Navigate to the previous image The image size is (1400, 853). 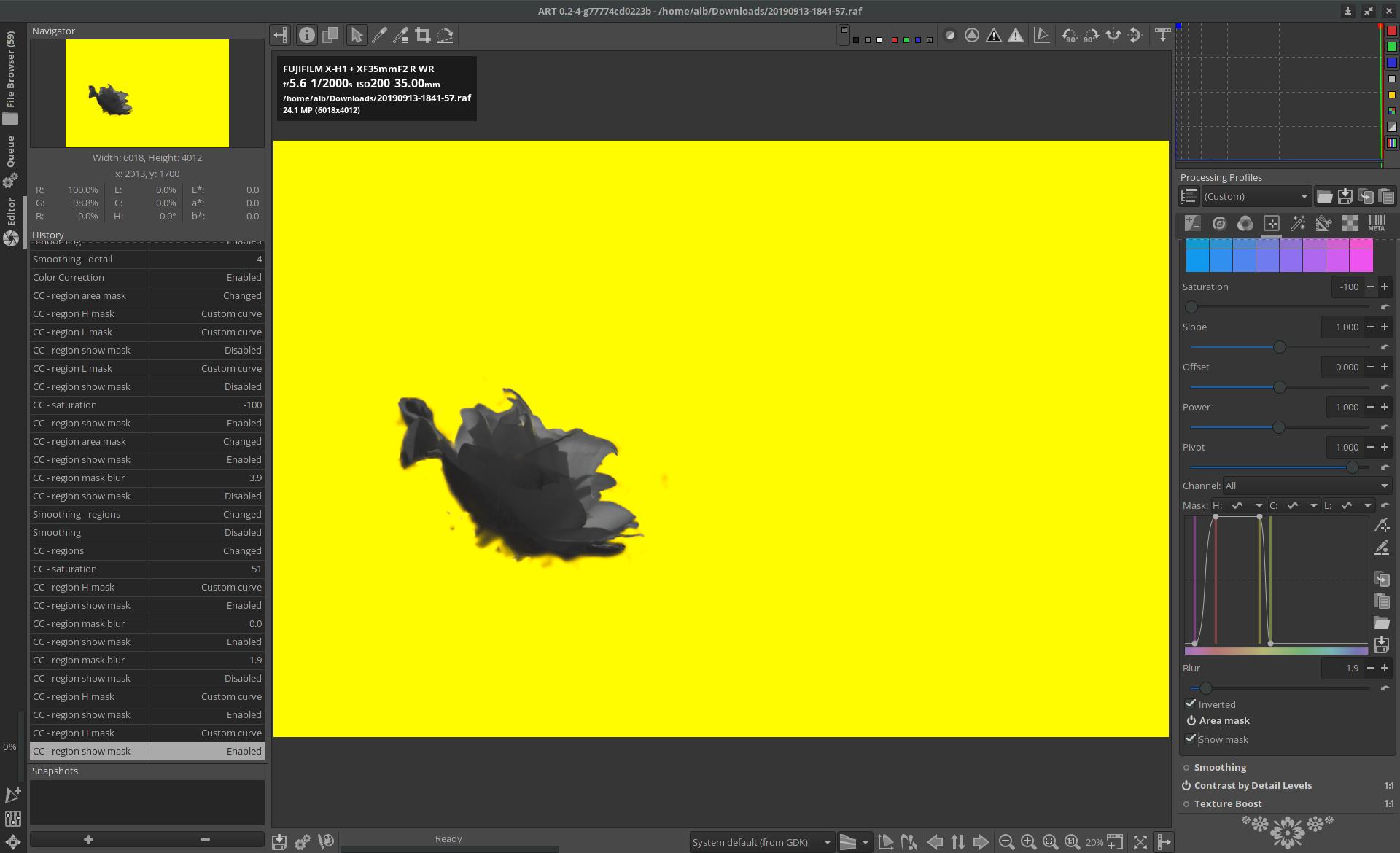pos(935,842)
